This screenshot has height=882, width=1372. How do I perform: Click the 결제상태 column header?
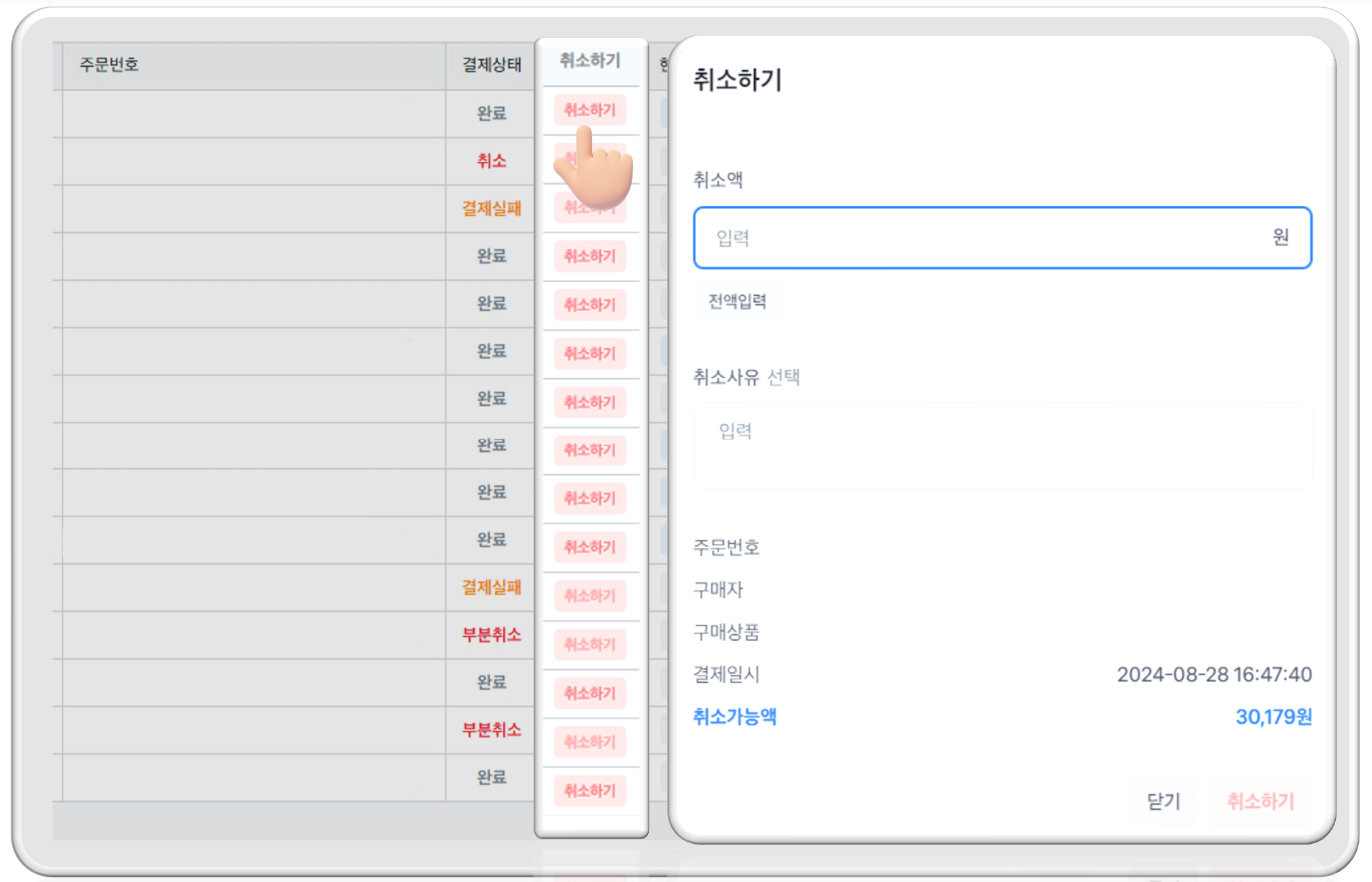491,64
